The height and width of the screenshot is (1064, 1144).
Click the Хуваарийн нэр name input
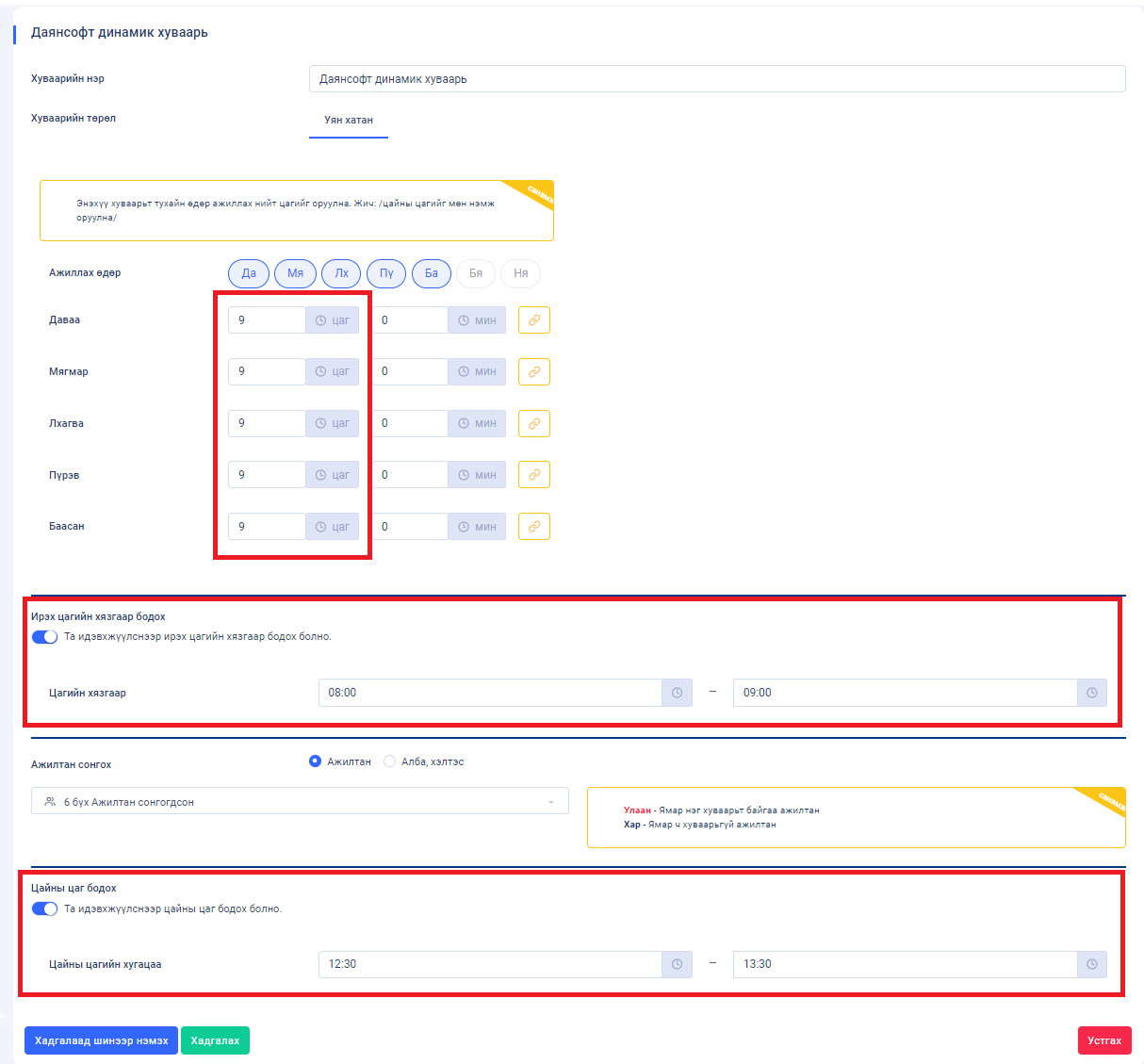[717, 79]
